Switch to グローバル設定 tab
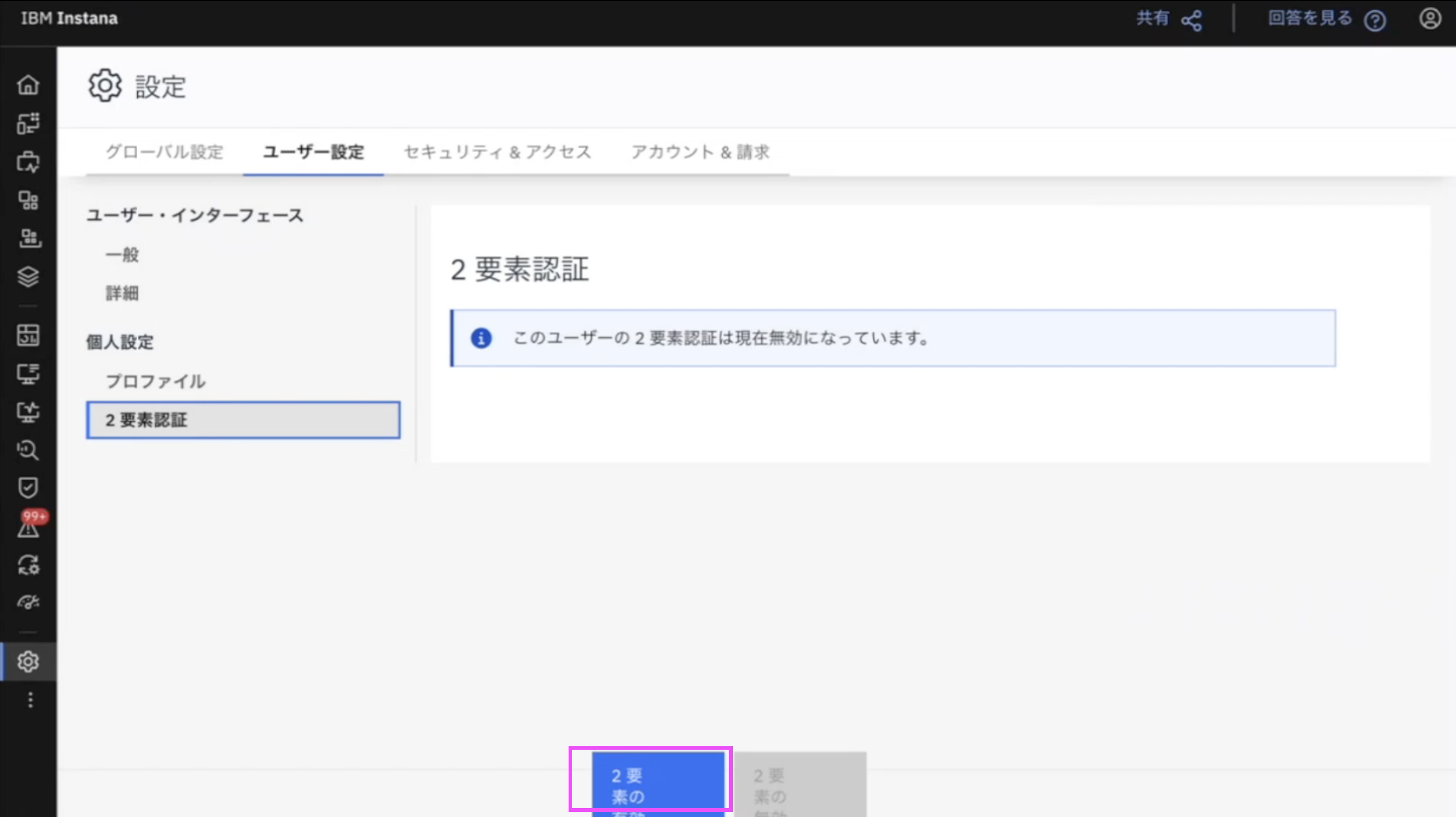The height and width of the screenshot is (817, 1456). point(165,152)
